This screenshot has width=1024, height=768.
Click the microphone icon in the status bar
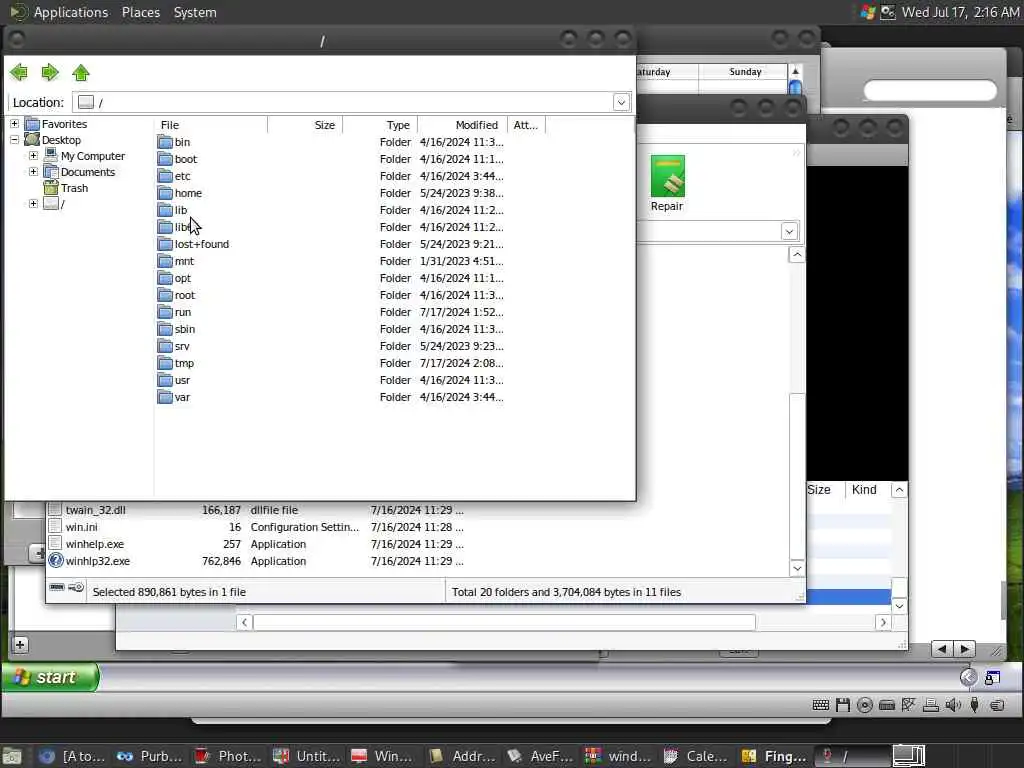pyautogui.click(x=975, y=705)
